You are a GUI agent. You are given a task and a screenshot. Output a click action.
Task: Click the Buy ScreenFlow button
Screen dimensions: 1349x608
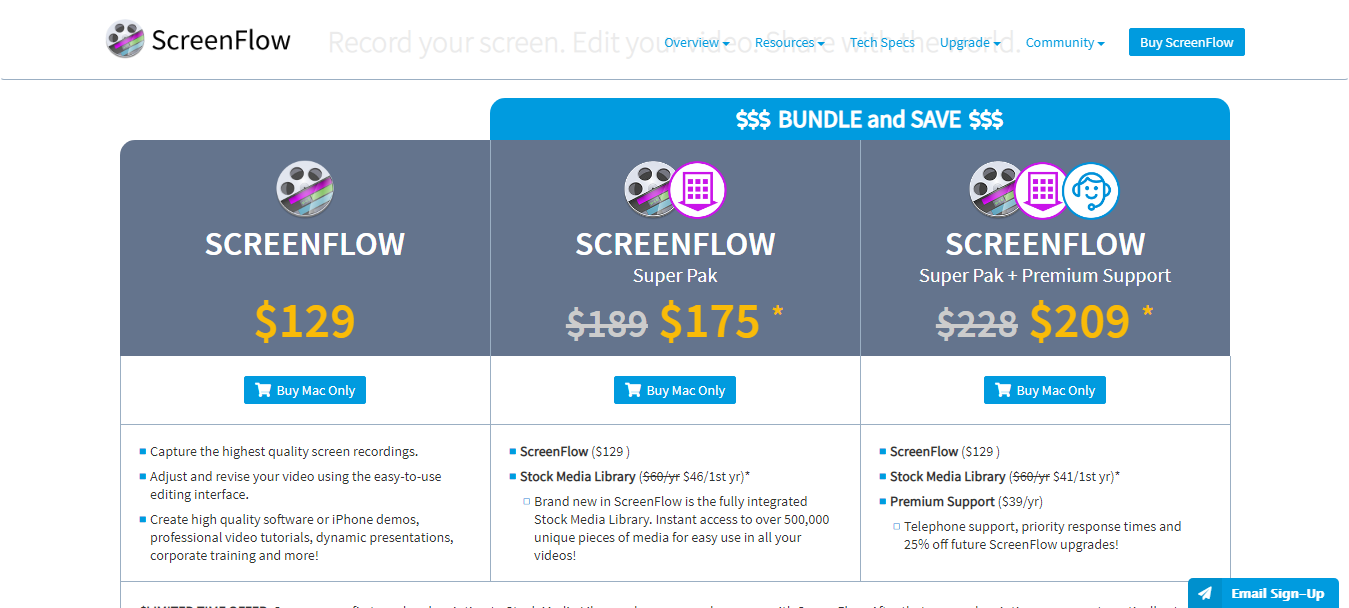click(1186, 41)
